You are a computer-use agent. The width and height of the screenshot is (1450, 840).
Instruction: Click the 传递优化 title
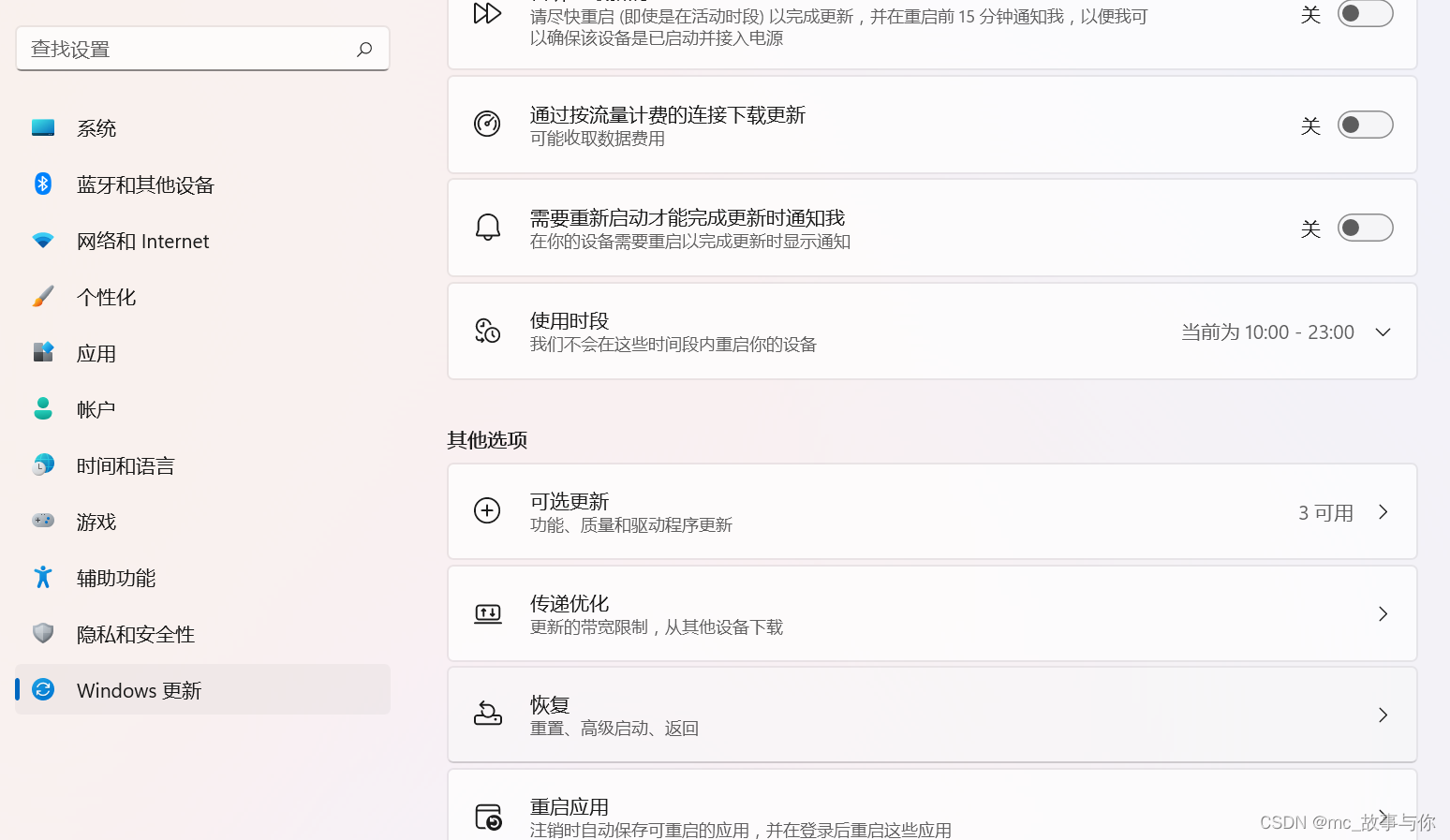[570, 603]
